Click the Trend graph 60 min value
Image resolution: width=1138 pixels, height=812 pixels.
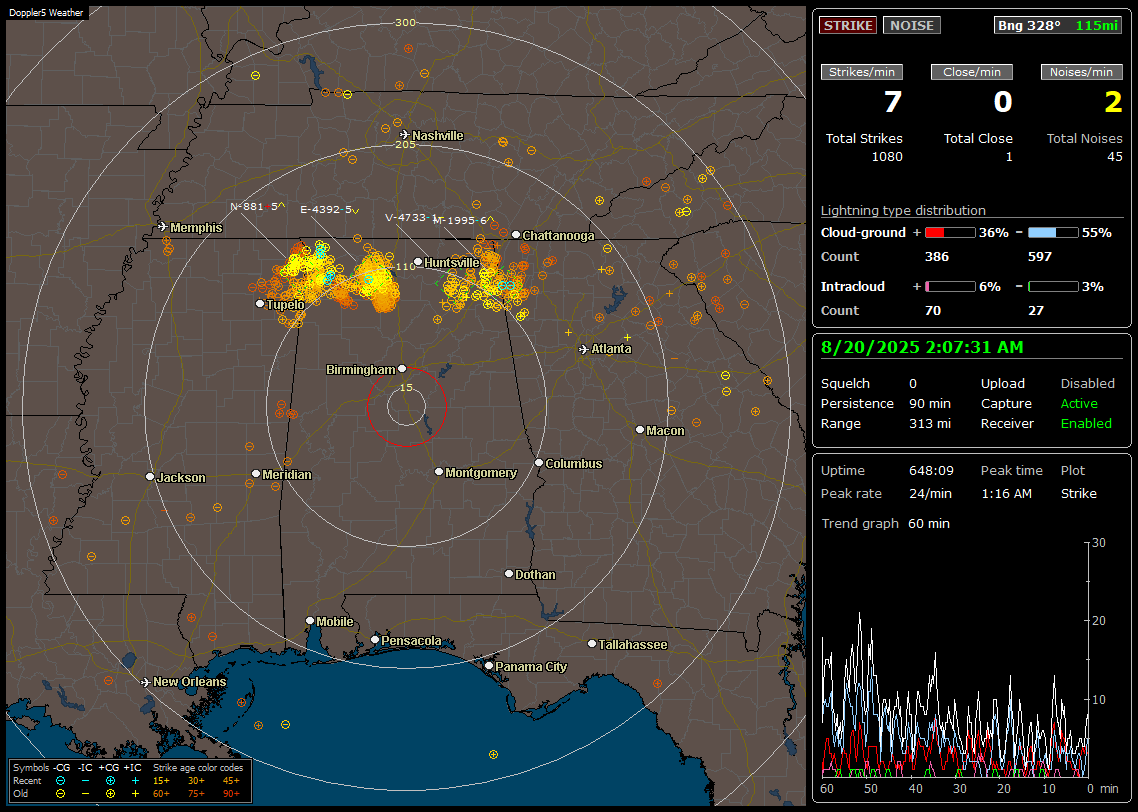[929, 524]
